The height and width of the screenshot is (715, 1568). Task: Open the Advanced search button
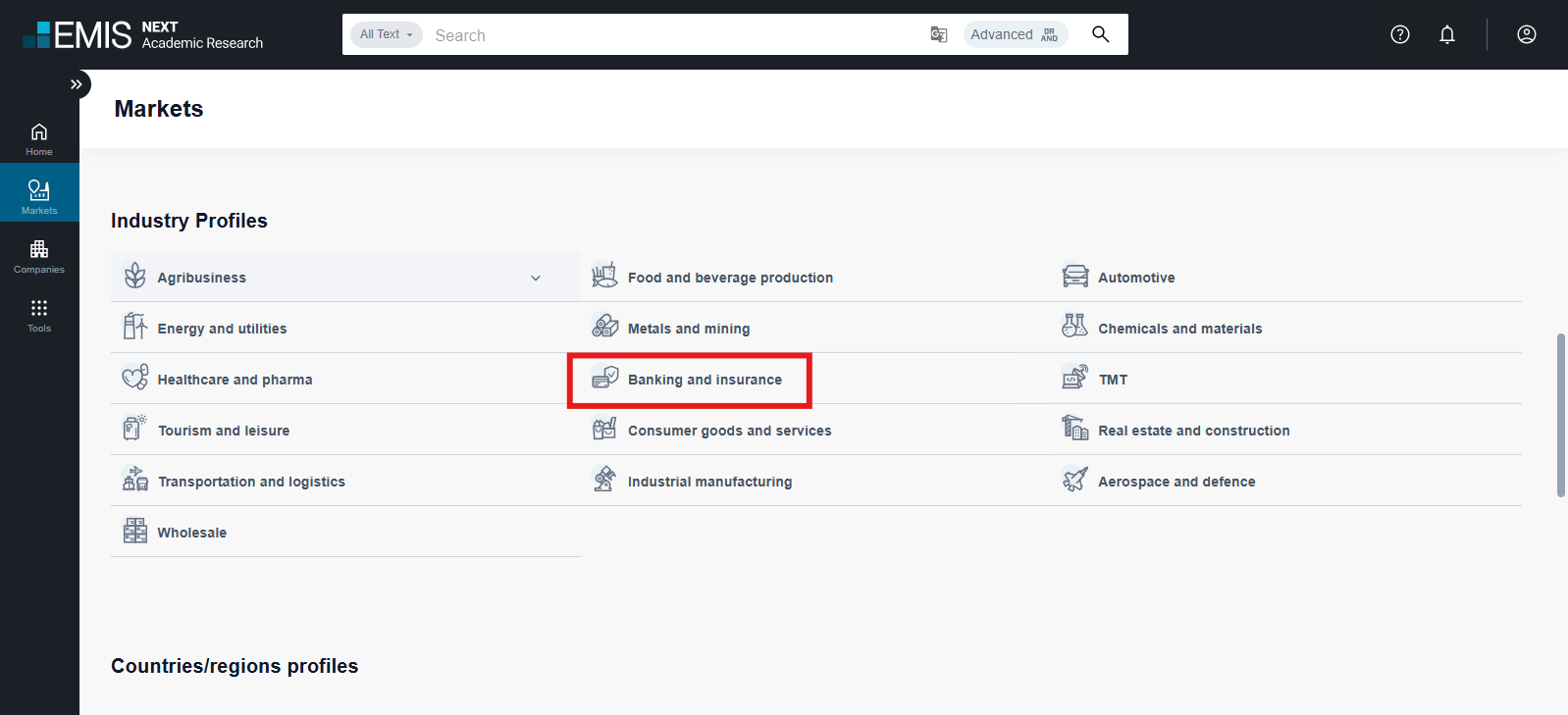click(1015, 34)
